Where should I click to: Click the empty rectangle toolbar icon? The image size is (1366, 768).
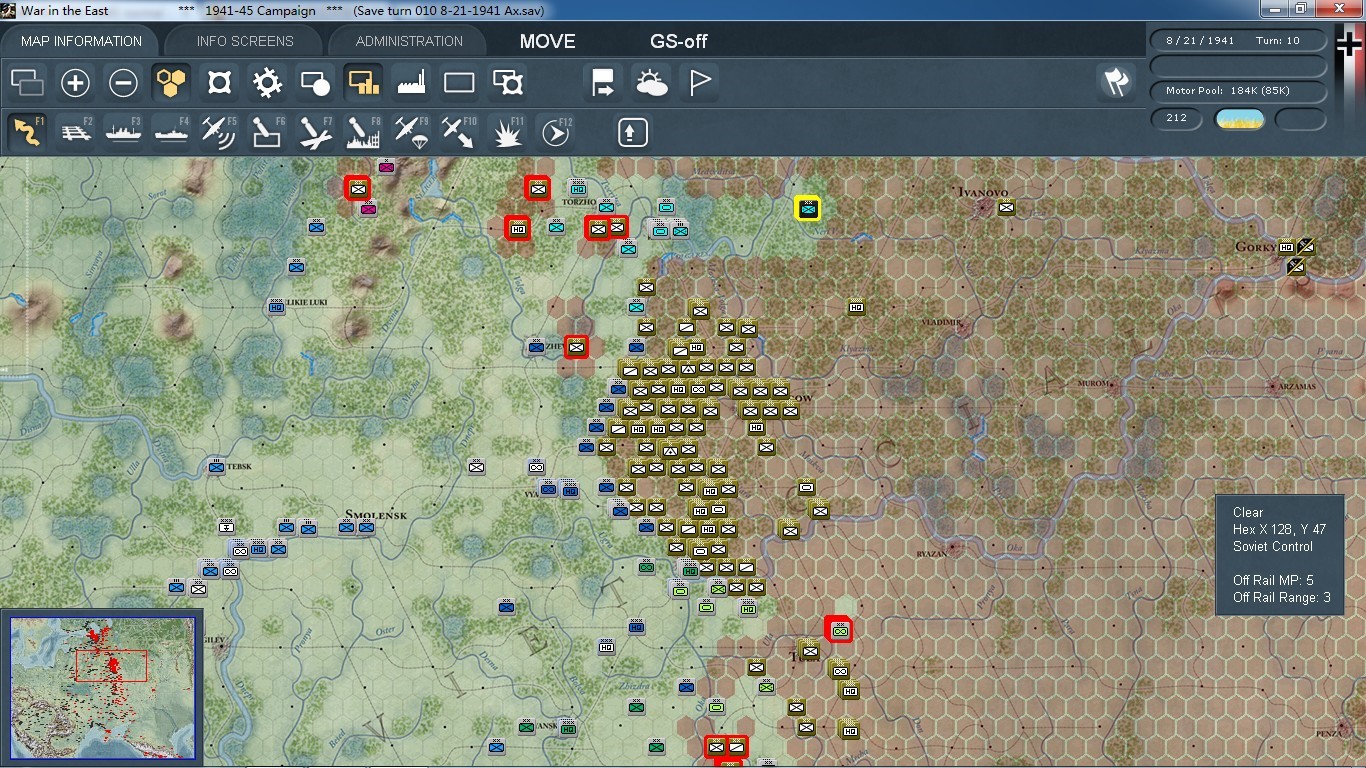(459, 83)
